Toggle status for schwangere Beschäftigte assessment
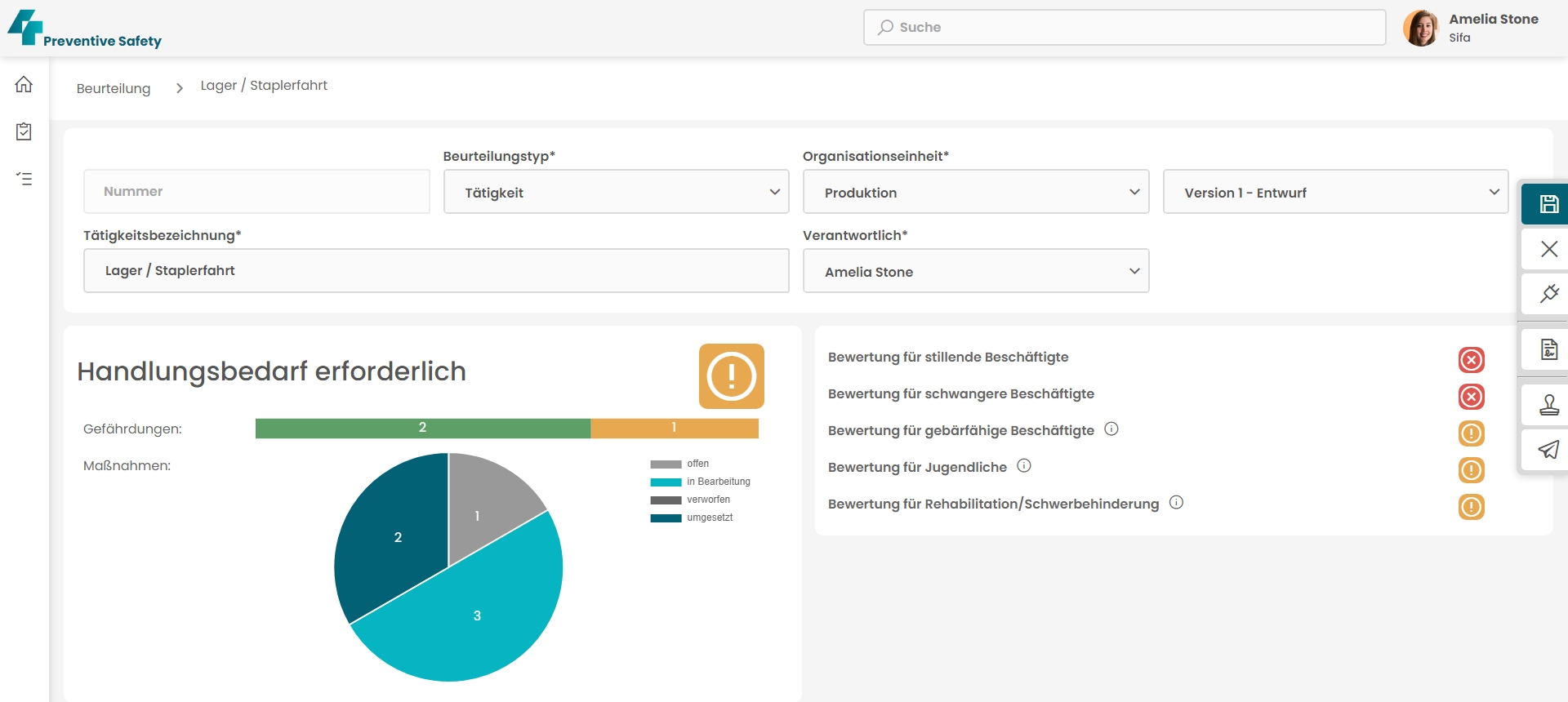 coord(1471,397)
